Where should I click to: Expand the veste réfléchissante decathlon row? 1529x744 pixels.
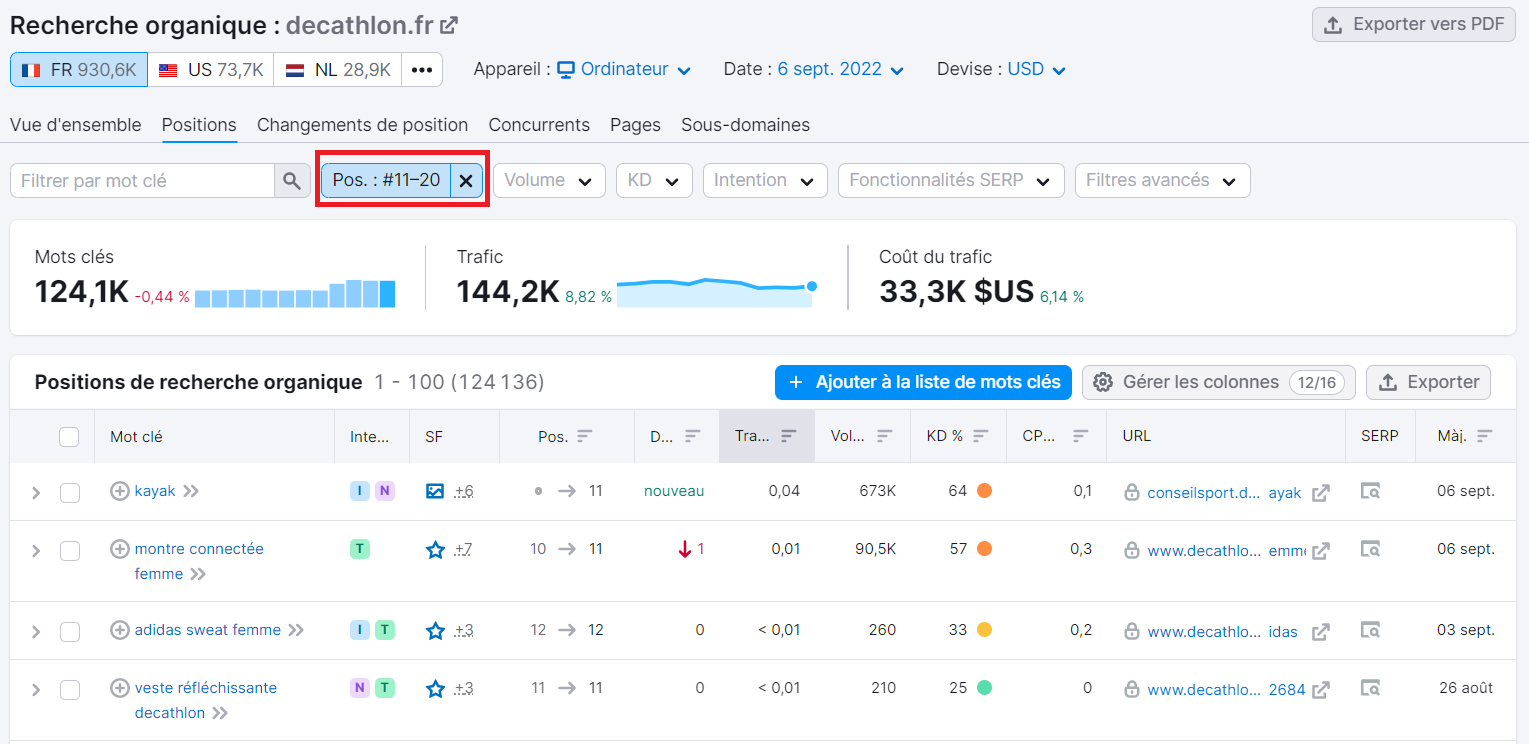point(36,689)
